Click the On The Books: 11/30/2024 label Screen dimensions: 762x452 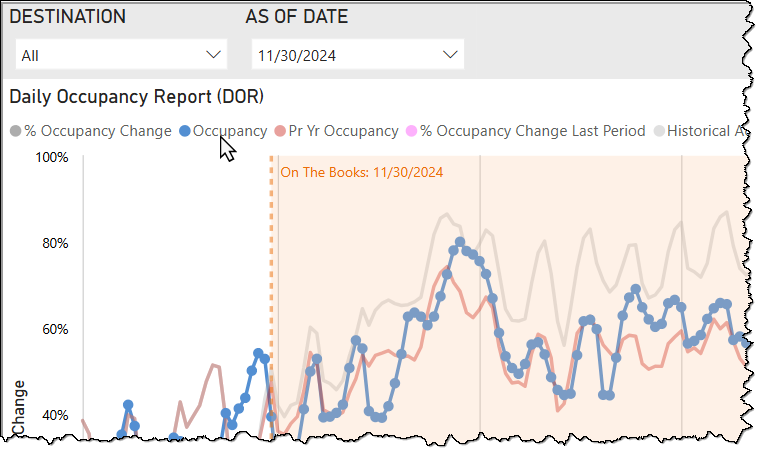[362, 173]
